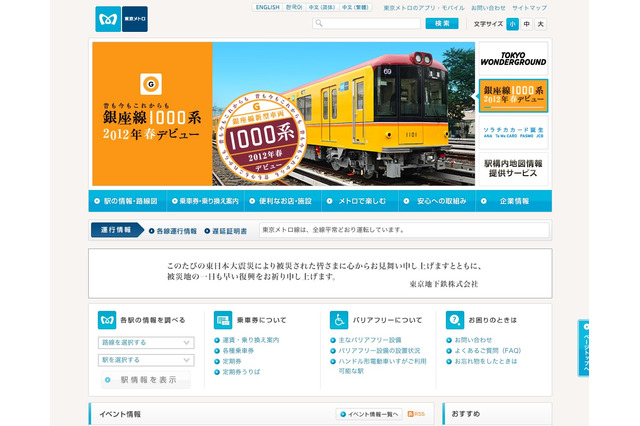Set font size to small (小)

pos(512,24)
